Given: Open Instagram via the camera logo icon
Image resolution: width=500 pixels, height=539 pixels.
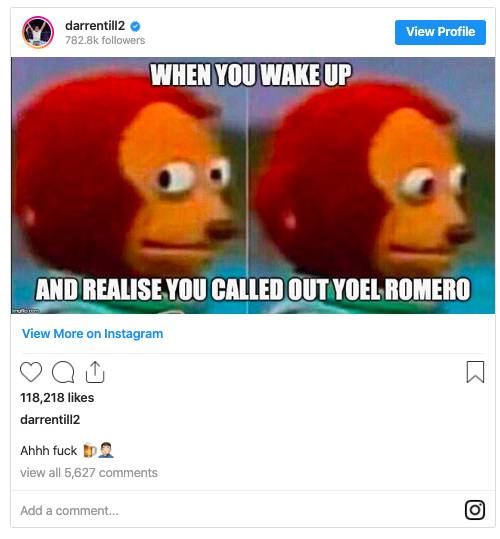Looking at the screenshot, I should (x=475, y=509).
